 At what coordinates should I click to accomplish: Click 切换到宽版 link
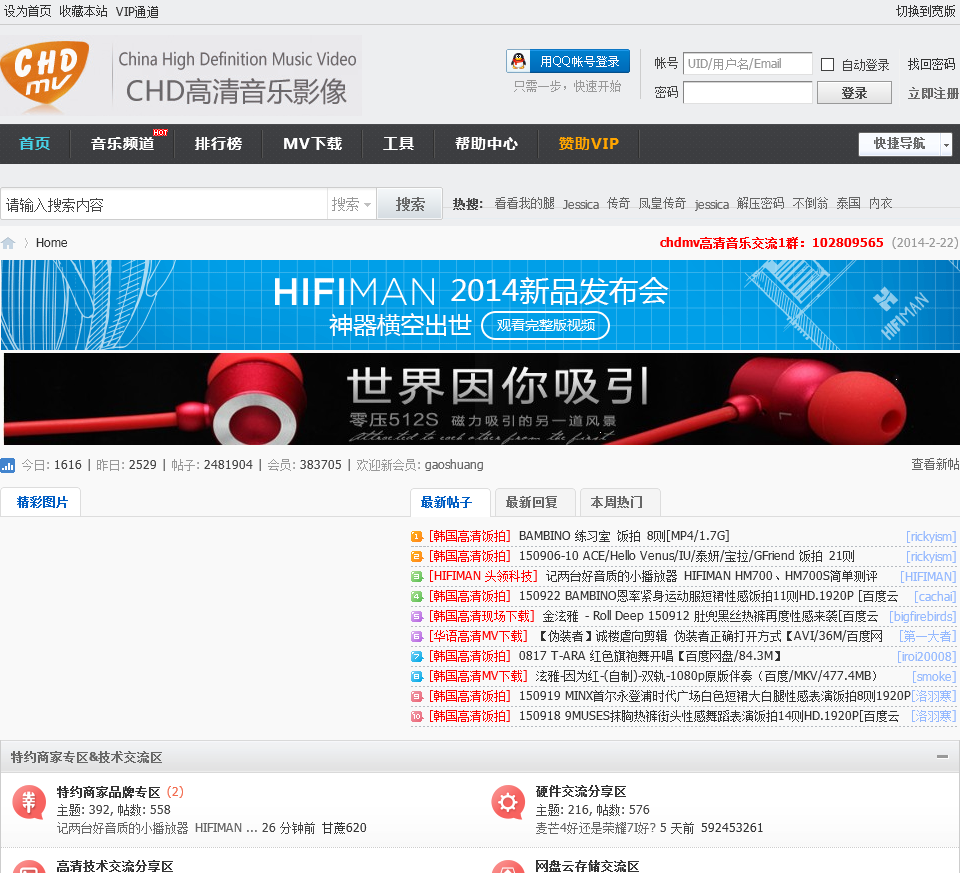pyautogui.click(x=926, y=12)
